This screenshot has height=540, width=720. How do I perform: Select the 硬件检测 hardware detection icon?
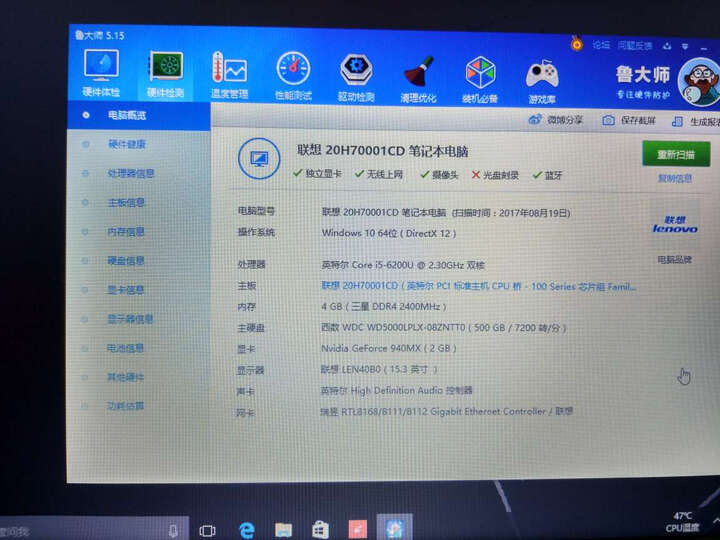point(166,74)
